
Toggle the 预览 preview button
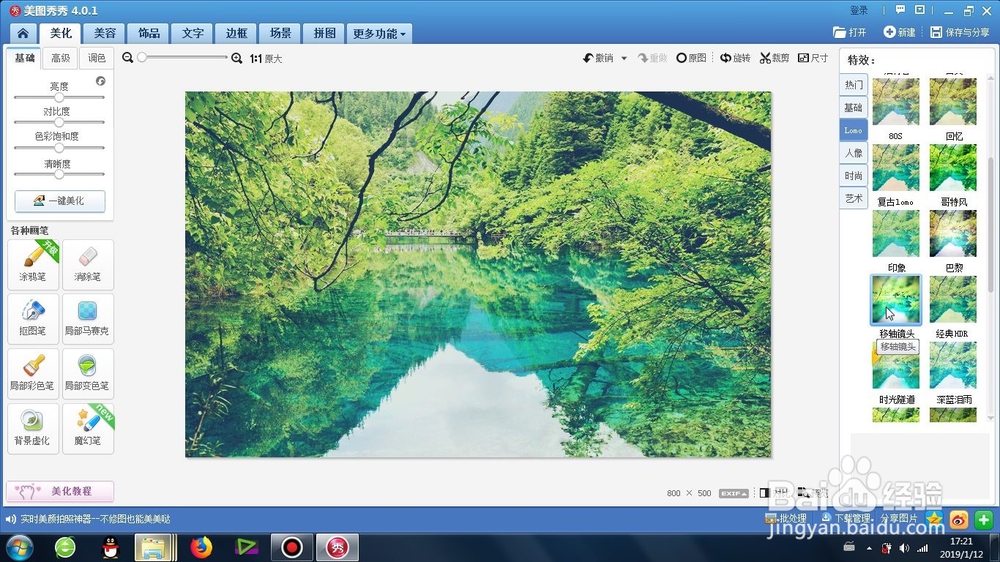[813, 493]
